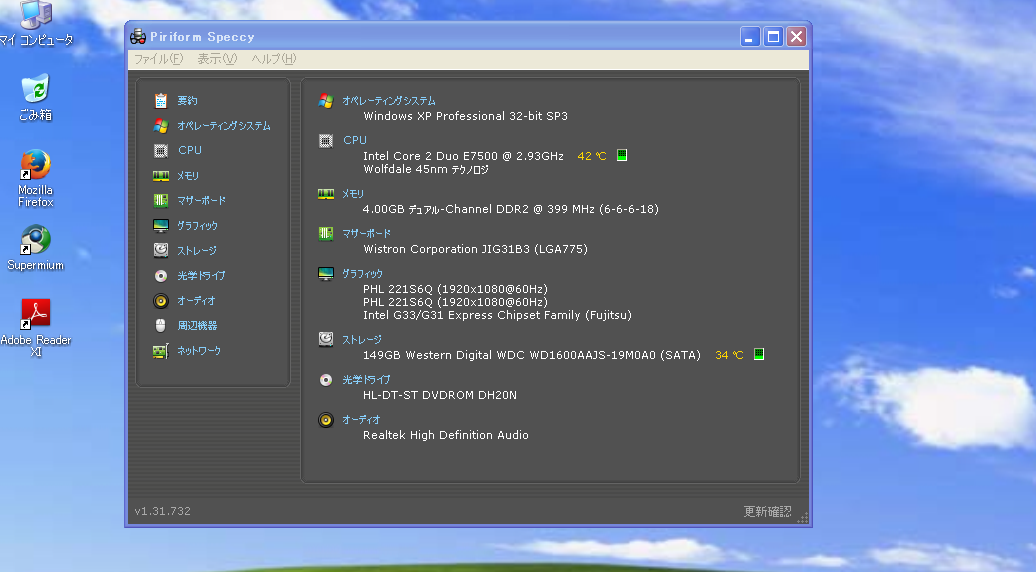Screen dimensions: 1036x572
Task: Click the monitor icon beside sidebar グラフィック
Action: coord(161,226)
